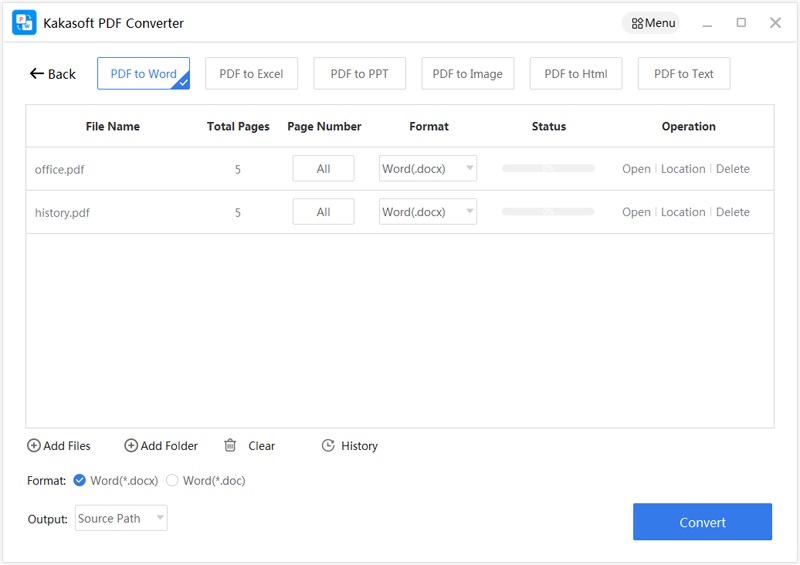800x565 pixels.
Task: Switch to the PDF to Image tab
Action: (467, 74)
